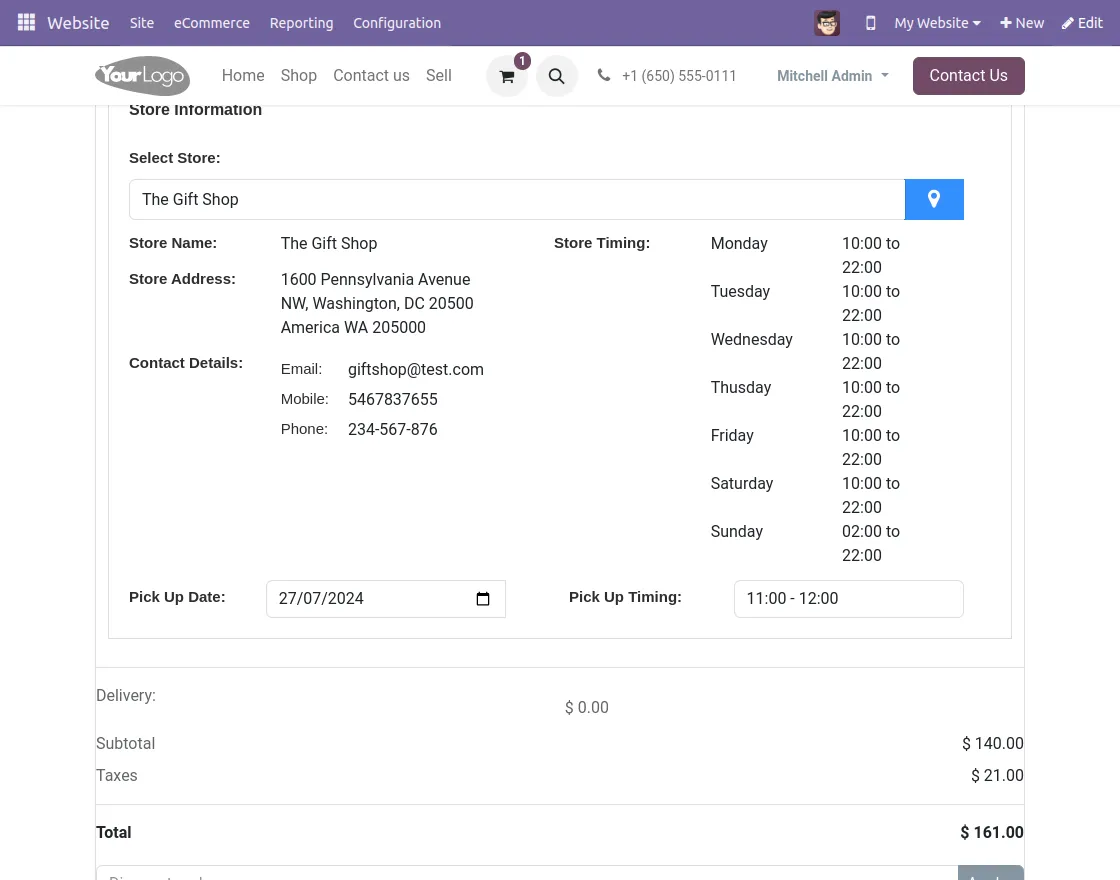Open the Reporting menu
Screen dimensions: 1120x880
[301, 23]
